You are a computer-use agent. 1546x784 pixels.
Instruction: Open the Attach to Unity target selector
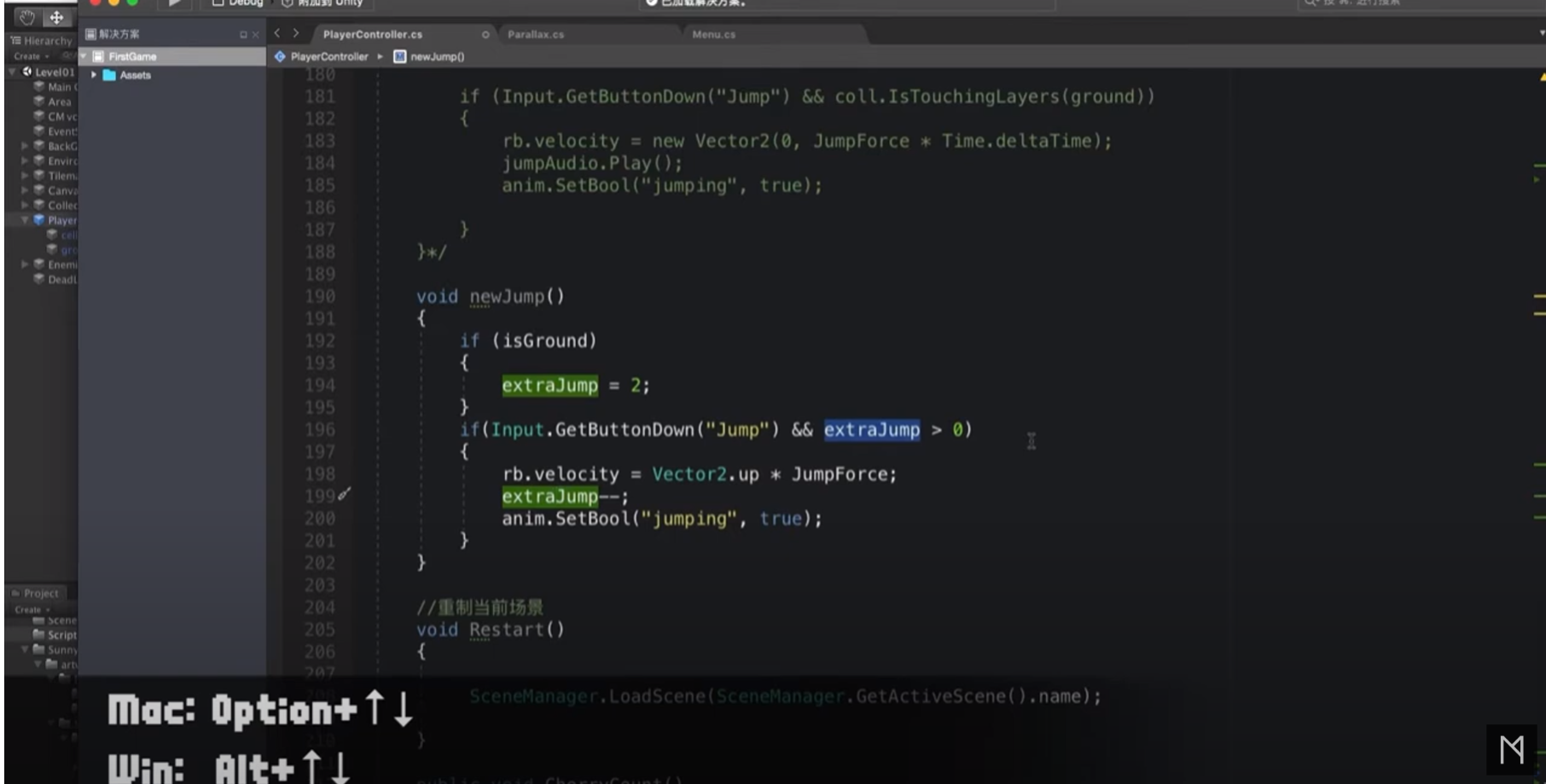coord(323,3)
